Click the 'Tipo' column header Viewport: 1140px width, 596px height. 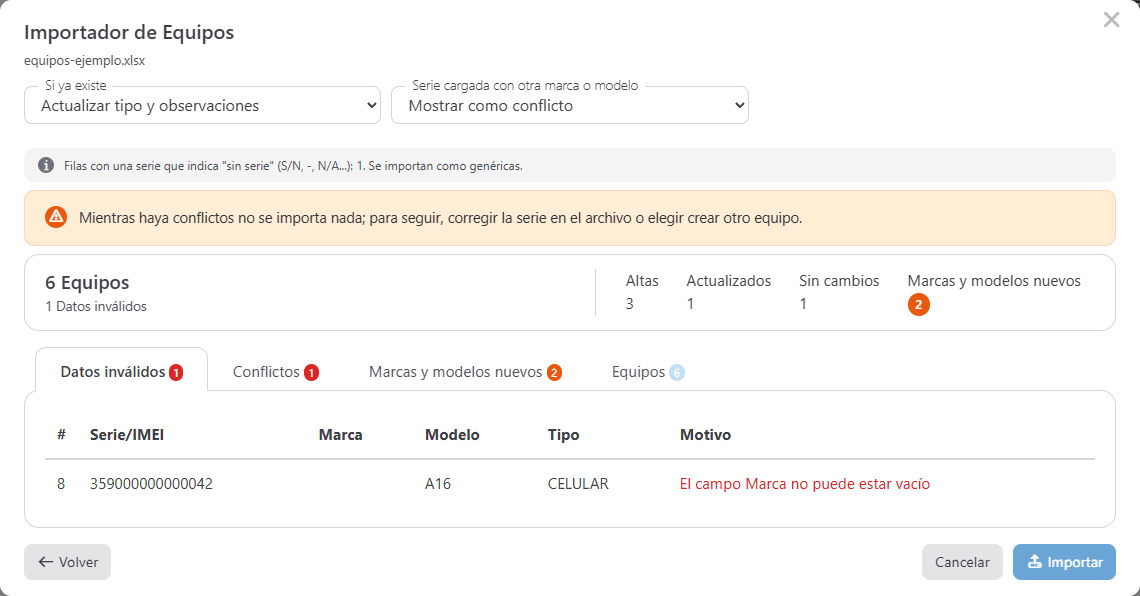[x=563, y=435]
